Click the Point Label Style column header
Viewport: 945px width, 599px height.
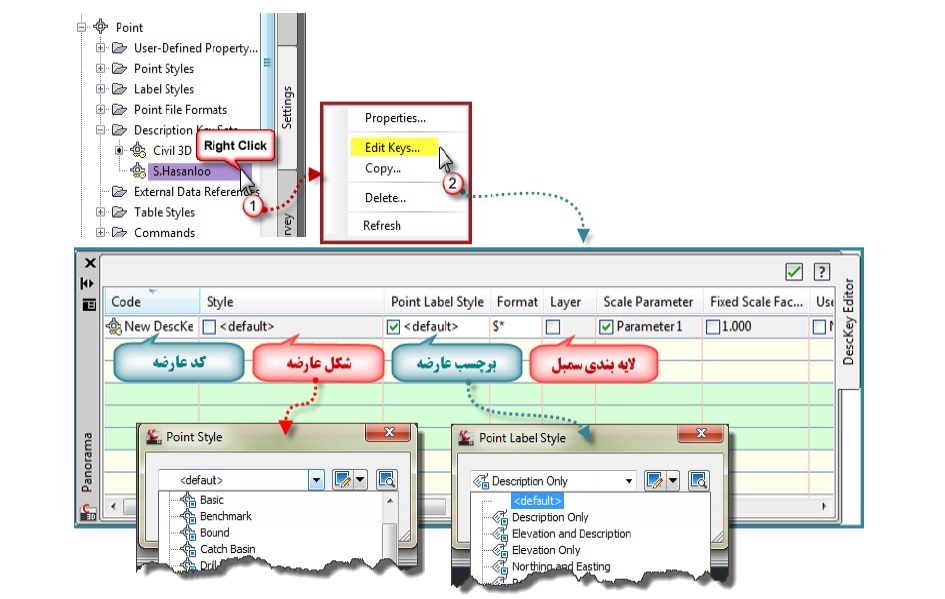point(437,301)
